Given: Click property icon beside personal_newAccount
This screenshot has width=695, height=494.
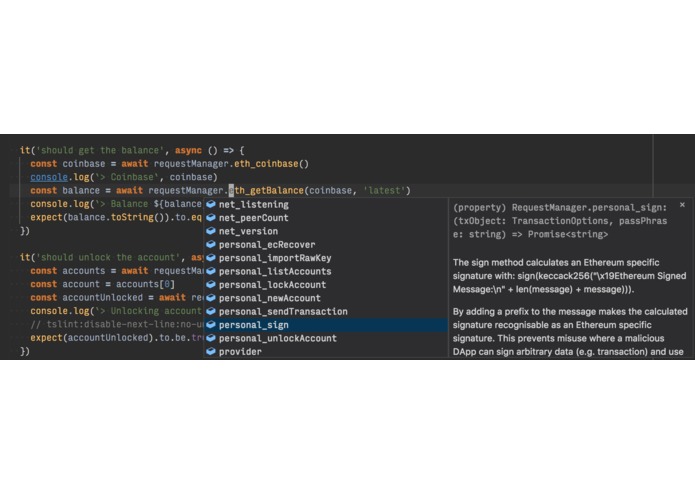Looking at the screenshot, I should tap(211, 298).
